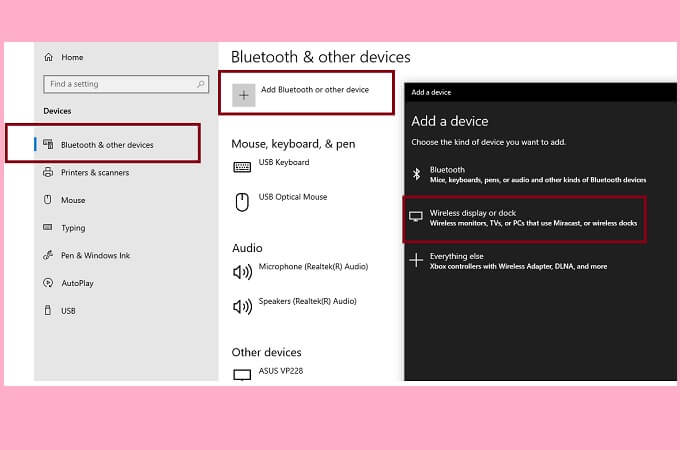The height and width of the screenshot is (450, 680).
Task: Click the Speakers (Realtek) audio icon
Action: tap(242, 305)
